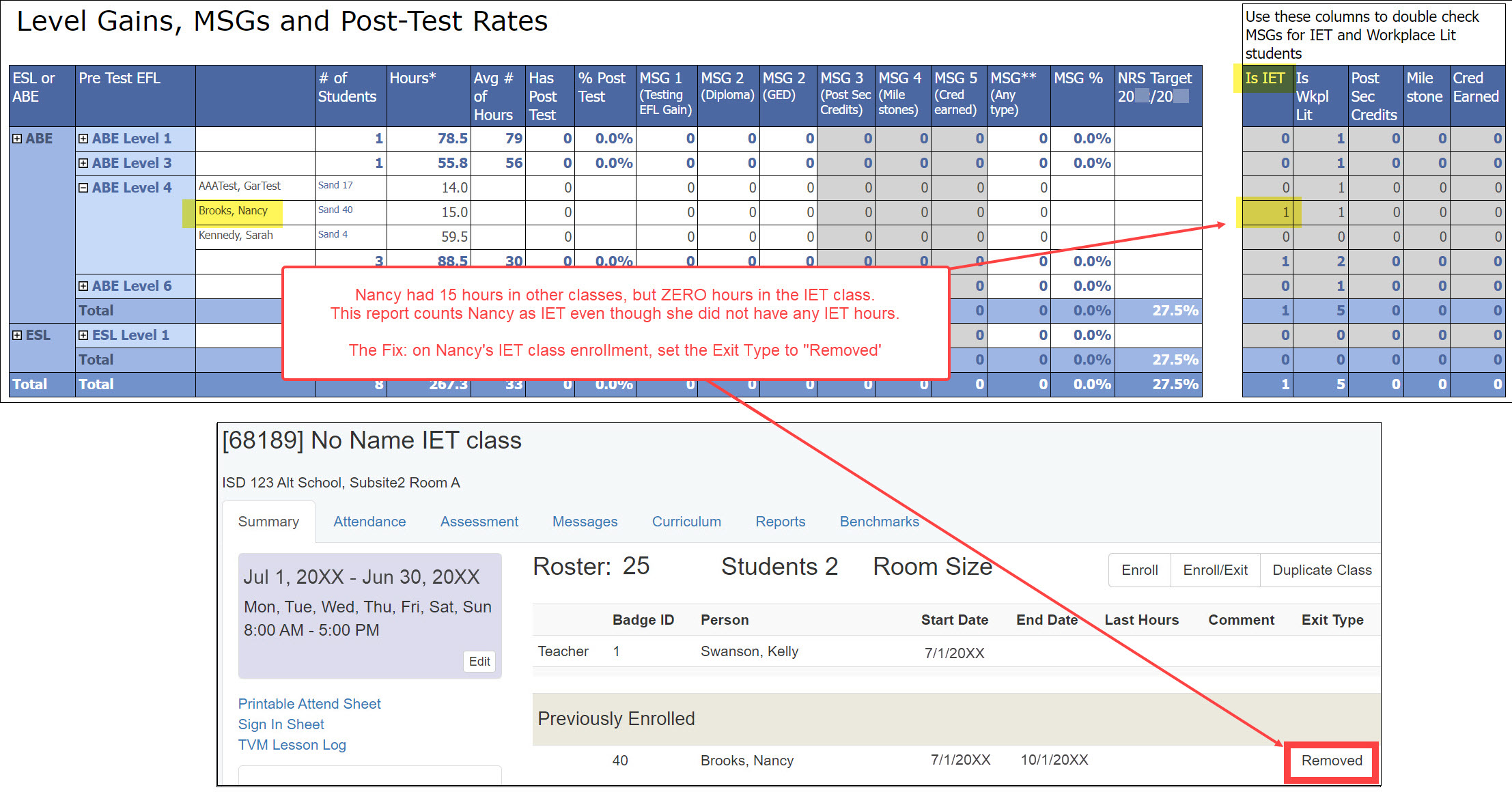Expand the ESL Level 1 row
Viewport: 1512px width, 792px height.
point(83,335)
